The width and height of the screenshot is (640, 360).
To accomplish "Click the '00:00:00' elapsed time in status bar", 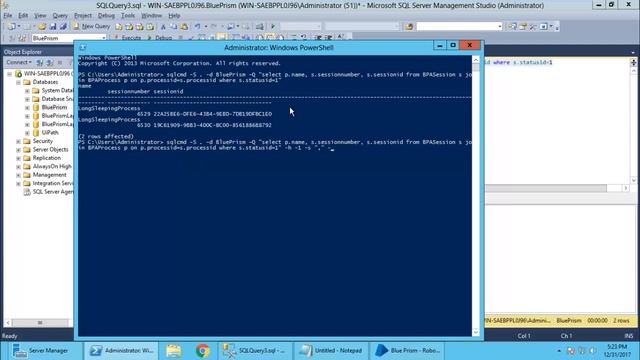I will 598,321.
